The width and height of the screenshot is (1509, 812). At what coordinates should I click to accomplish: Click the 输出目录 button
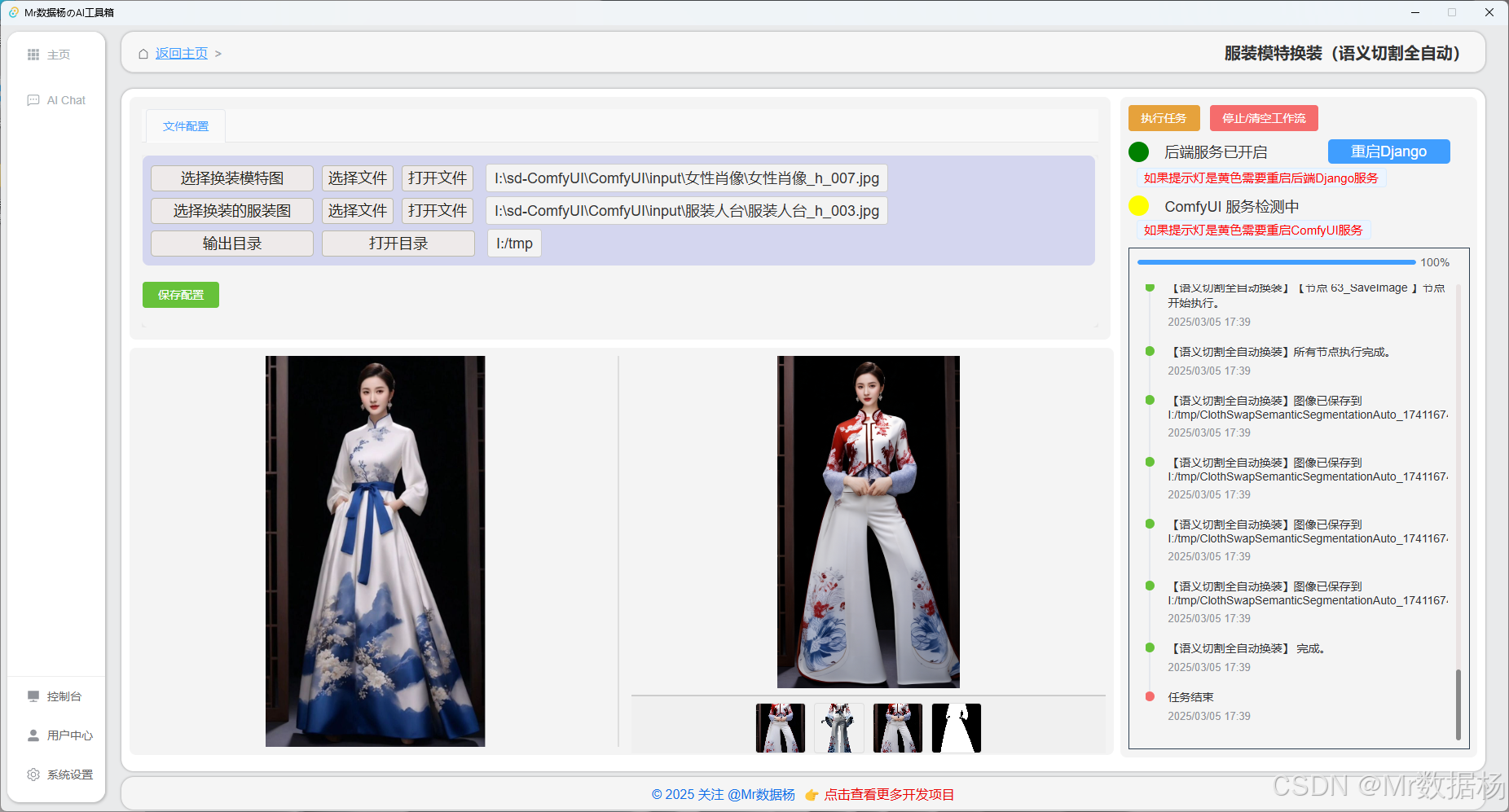(232, 244)
